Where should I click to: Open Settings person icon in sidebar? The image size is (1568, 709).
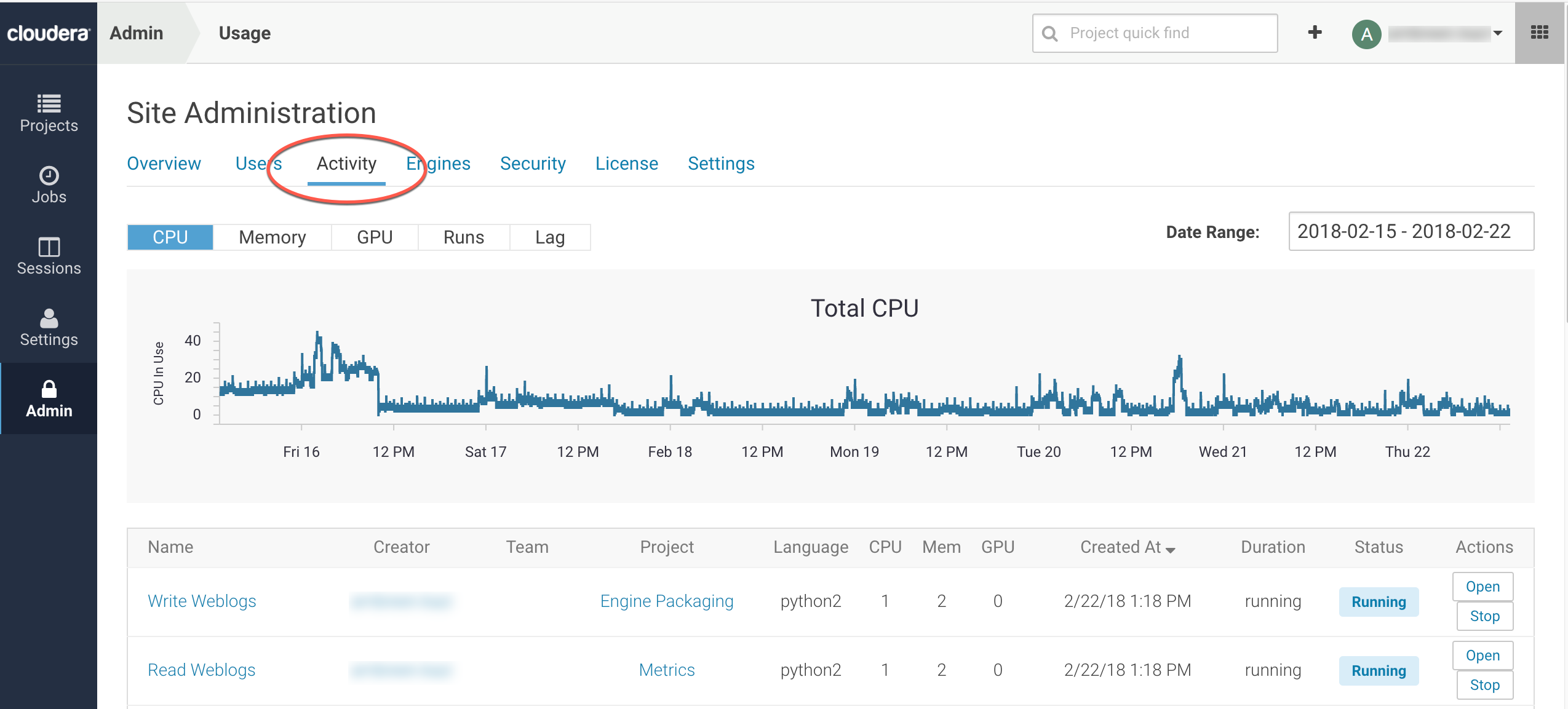[x=49, y=319]
